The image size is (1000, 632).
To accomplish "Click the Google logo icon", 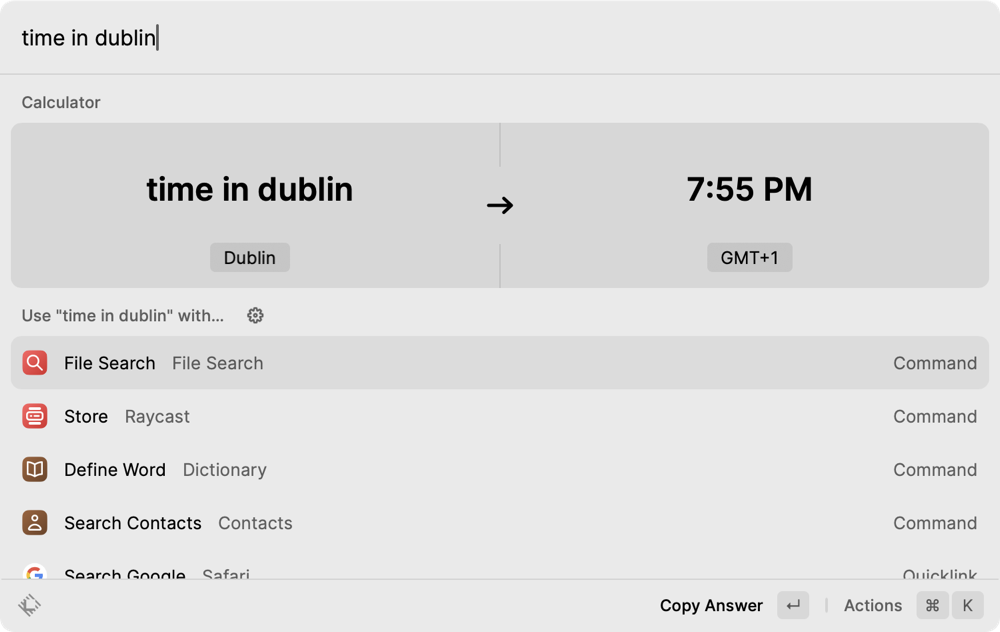I will (35, 573).
